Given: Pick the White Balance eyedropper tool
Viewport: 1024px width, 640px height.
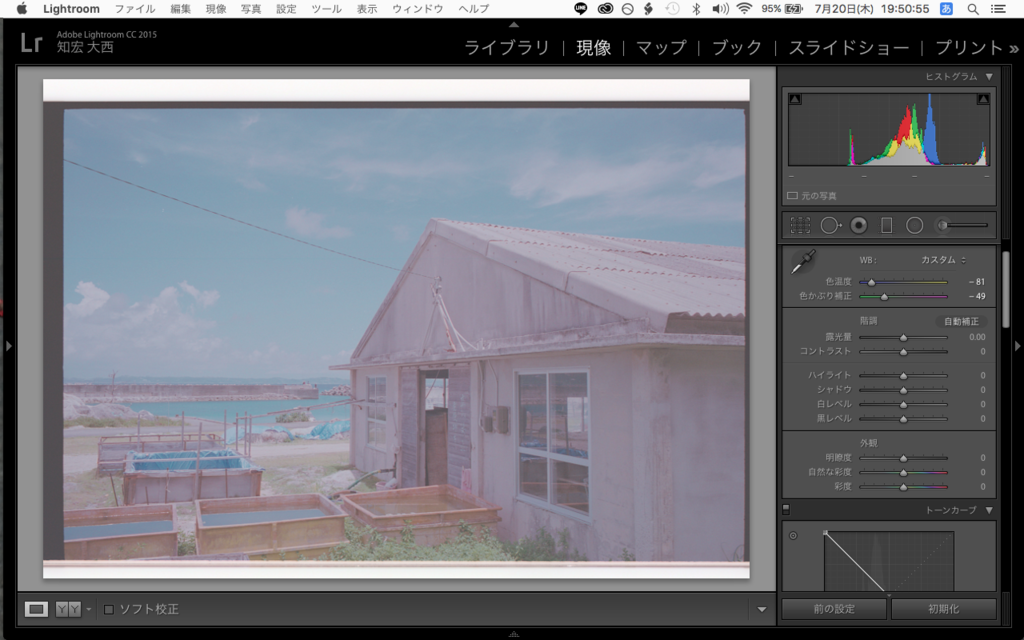Looking at the screenshot, I should [803, 261].
